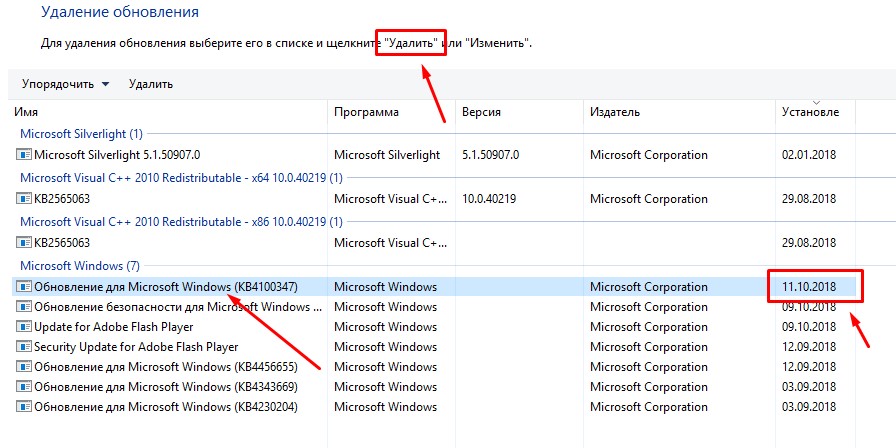896x448 pixels.
Task: Open the Упорядочить dropdown menu
Action: click(66, 84)
